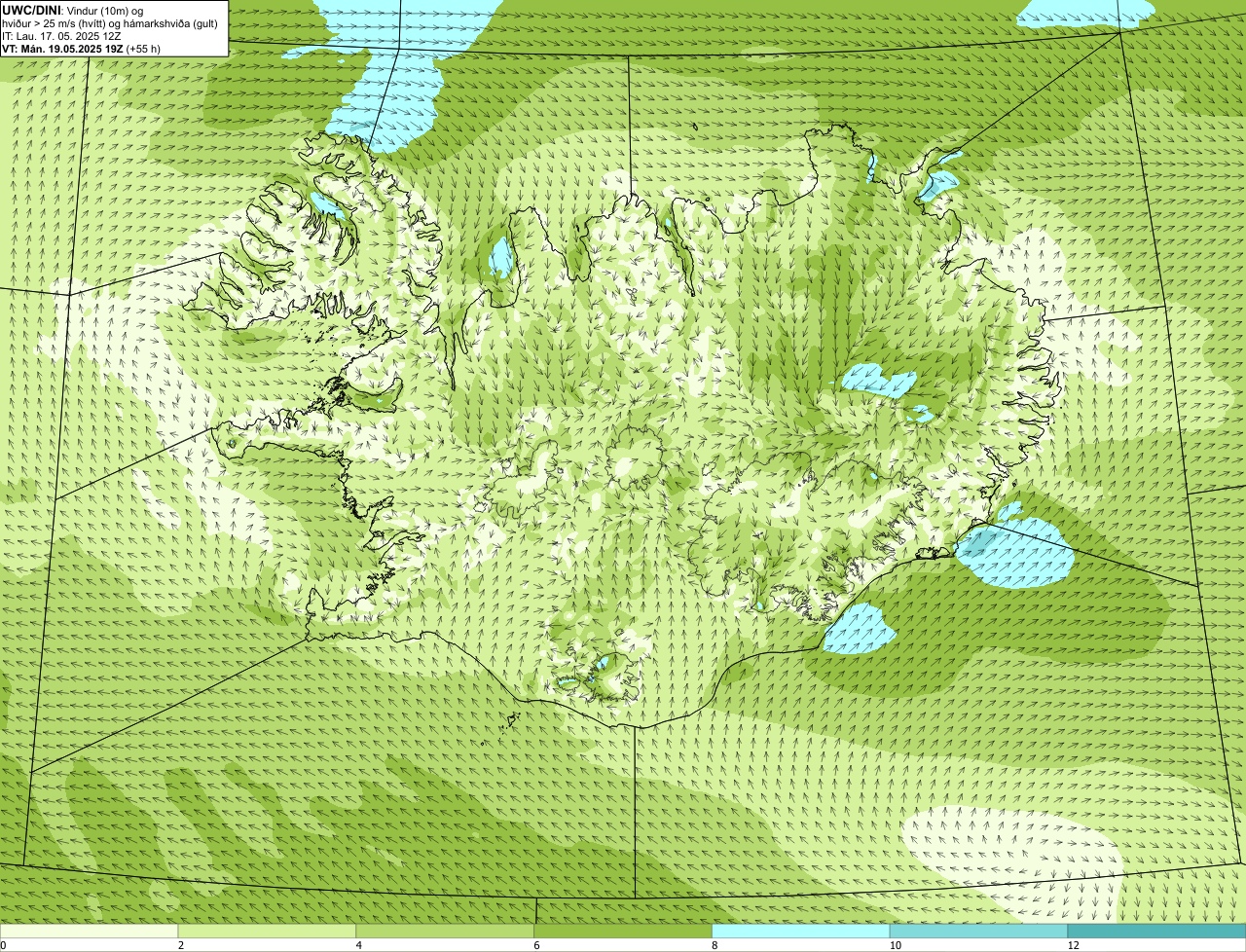Click the "4" scale label
1246x952 pixels.
tap(358, 945)
